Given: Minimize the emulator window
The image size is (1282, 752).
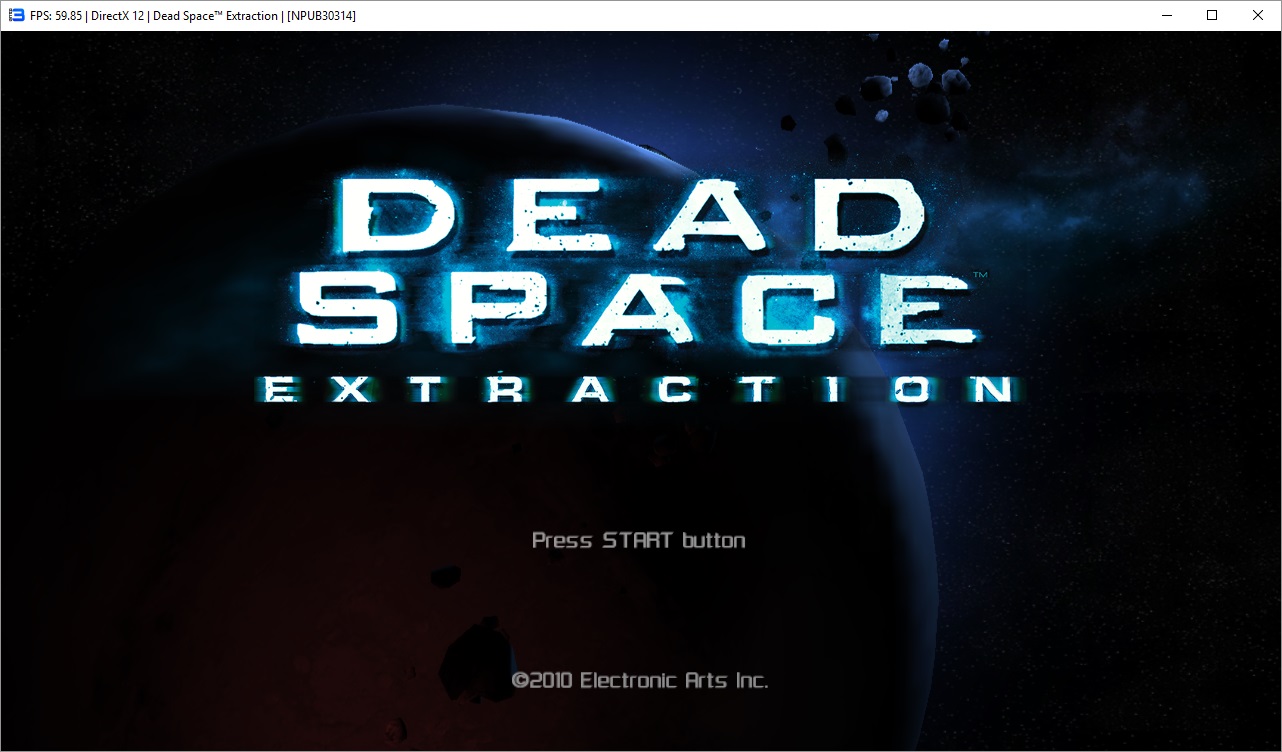Looking at the screenshot, I should point(1166,15).
